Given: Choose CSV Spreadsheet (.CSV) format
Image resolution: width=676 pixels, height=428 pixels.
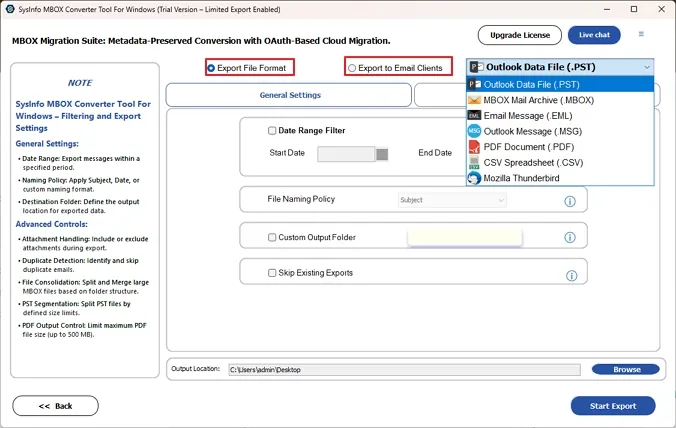Looking at the screenshot, I should (x=560, y=162).
